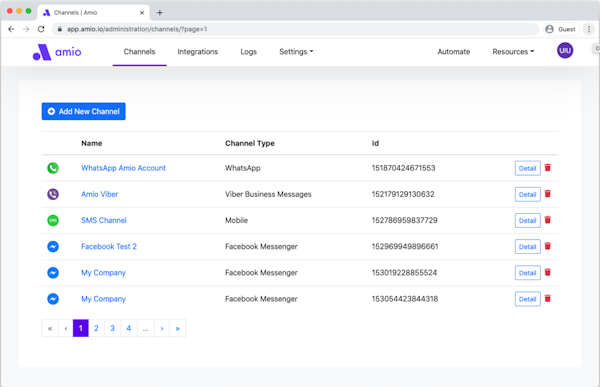Click the Name column header
600x387 pixels.
pos(91,143)
